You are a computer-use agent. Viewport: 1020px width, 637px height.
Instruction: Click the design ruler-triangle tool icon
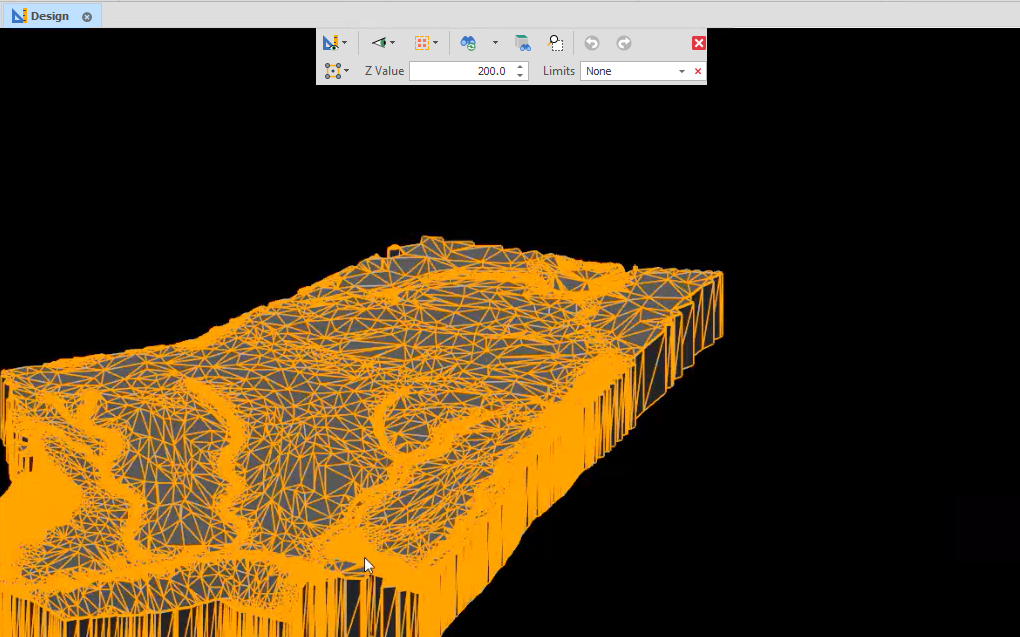click(x=330, y=43)
